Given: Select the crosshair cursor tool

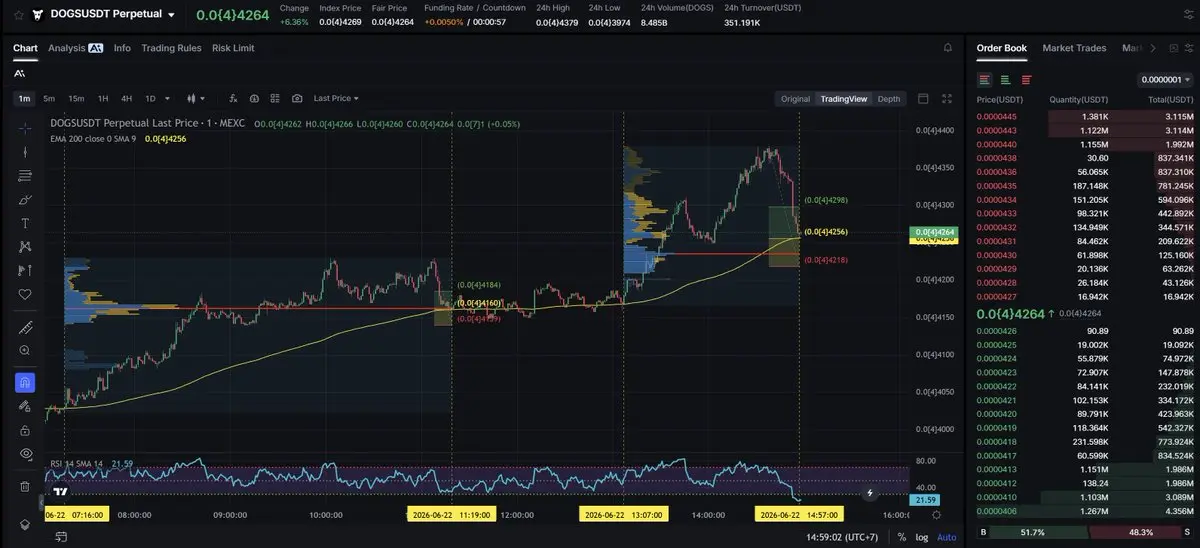Looking at the screenshot, I should tap(26, 128).
